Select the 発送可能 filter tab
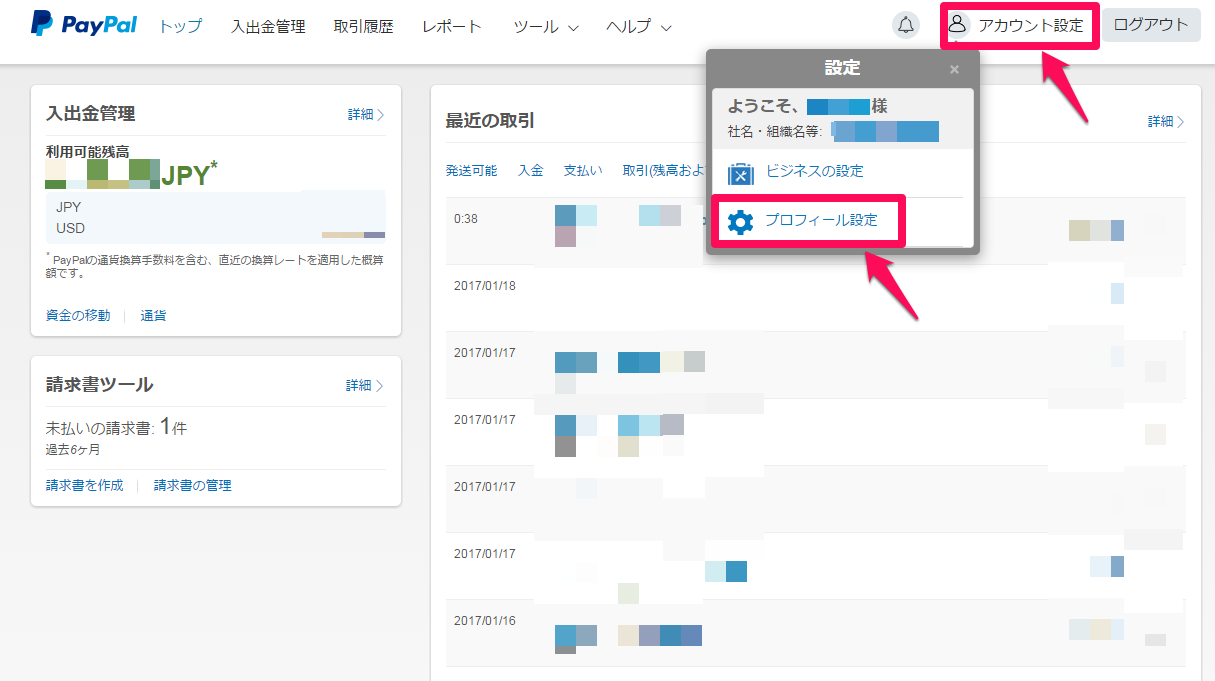Screen dimensions: 1215x681 tap(471, 171)
